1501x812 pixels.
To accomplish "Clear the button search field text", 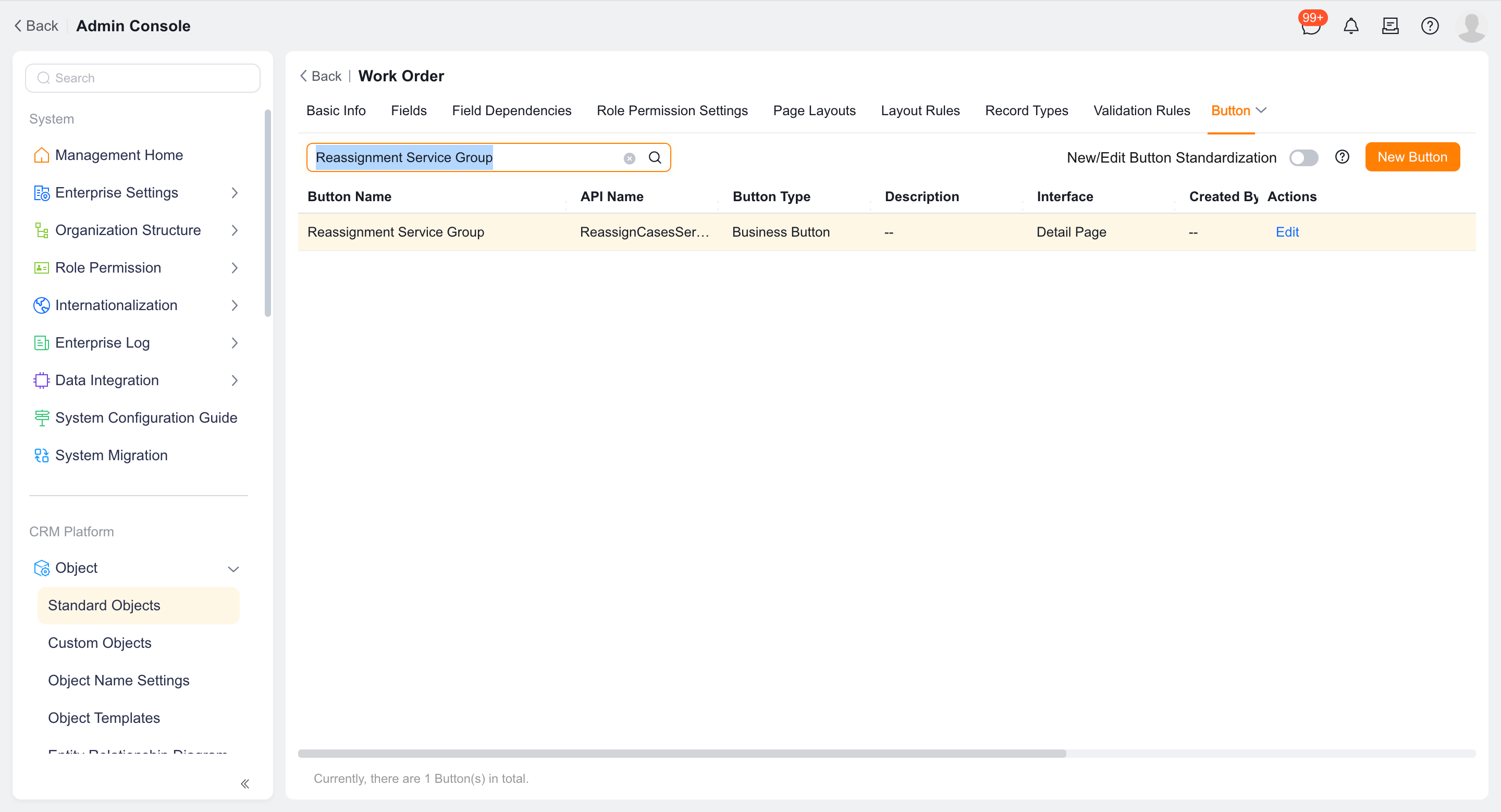I will pyautogui.click(x=629, y=158).
